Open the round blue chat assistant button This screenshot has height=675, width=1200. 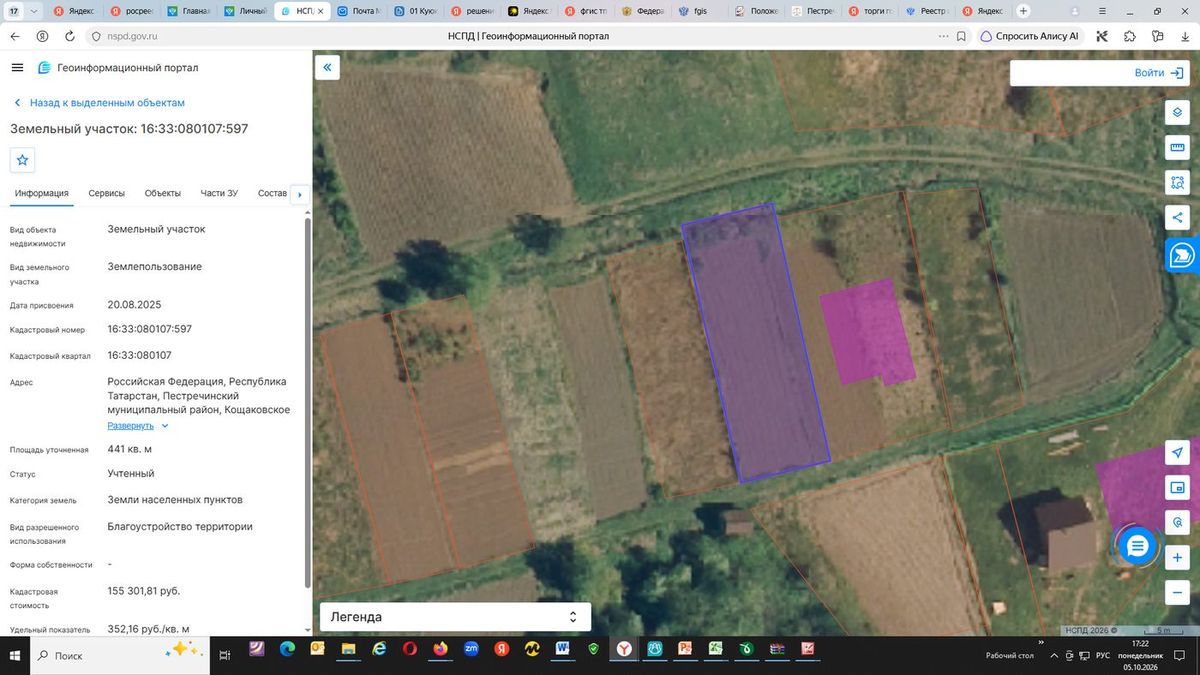point(1137,546)
